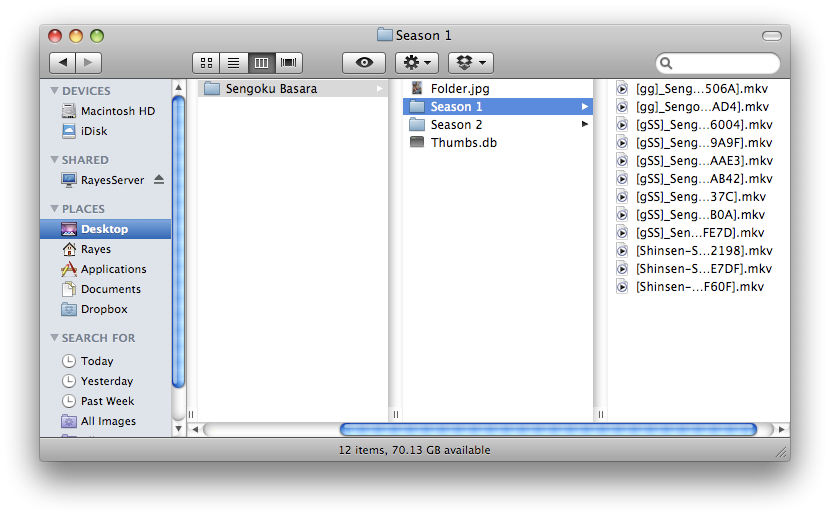
Task: Select [gSS]_Seng...AB42].mkv file
Action: [x=699, y=178]
